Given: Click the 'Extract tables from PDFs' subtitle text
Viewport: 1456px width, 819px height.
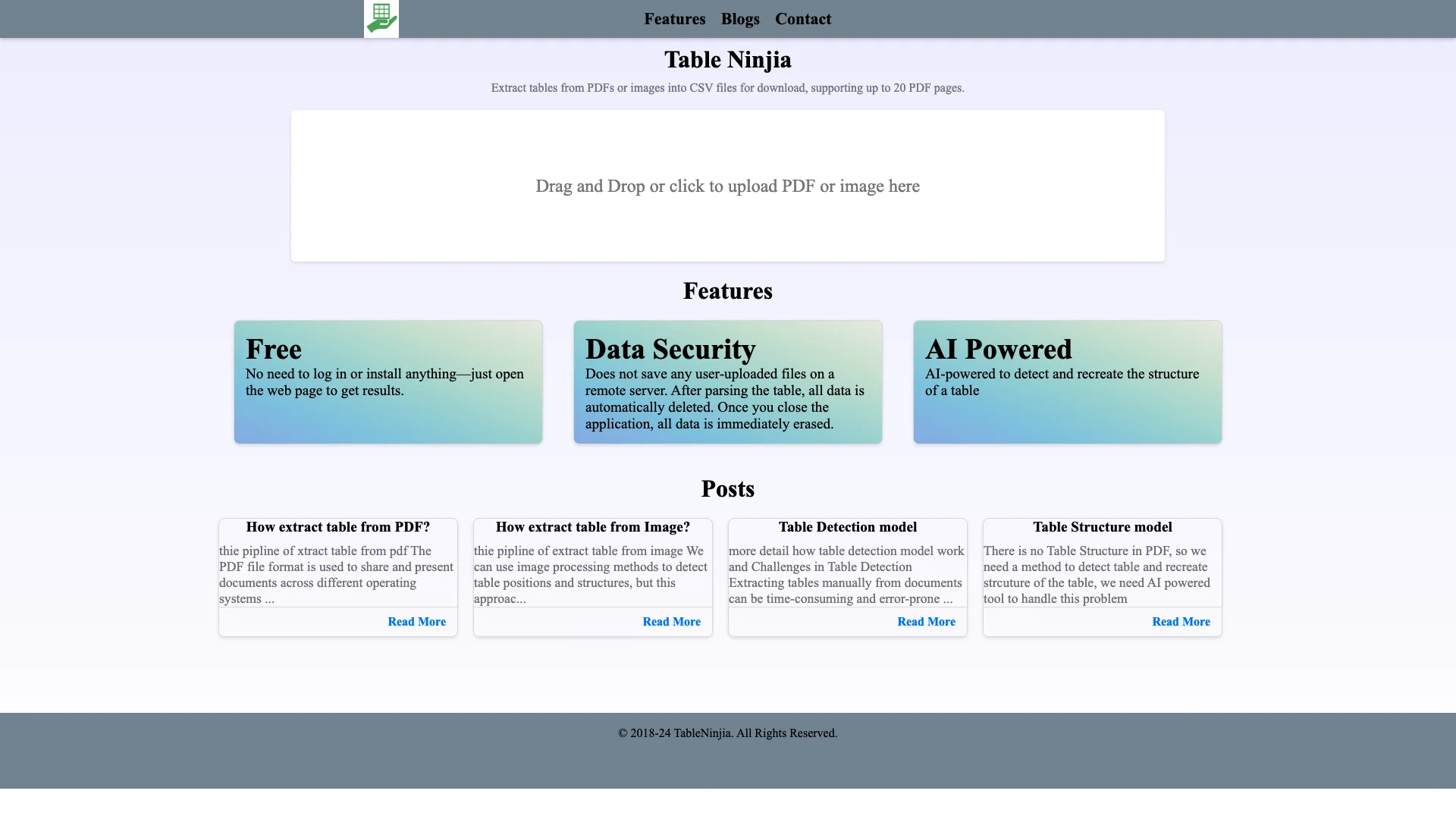Looking at the screenshot, I should click(x=728, y=88).
